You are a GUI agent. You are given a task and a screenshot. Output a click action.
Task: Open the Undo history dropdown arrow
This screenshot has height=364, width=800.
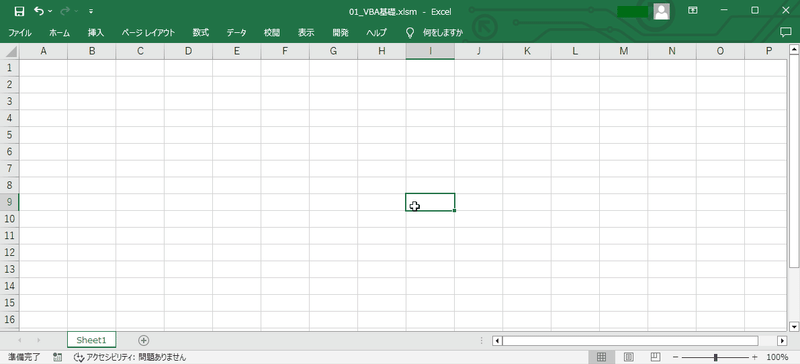click(x=50, y=11)
